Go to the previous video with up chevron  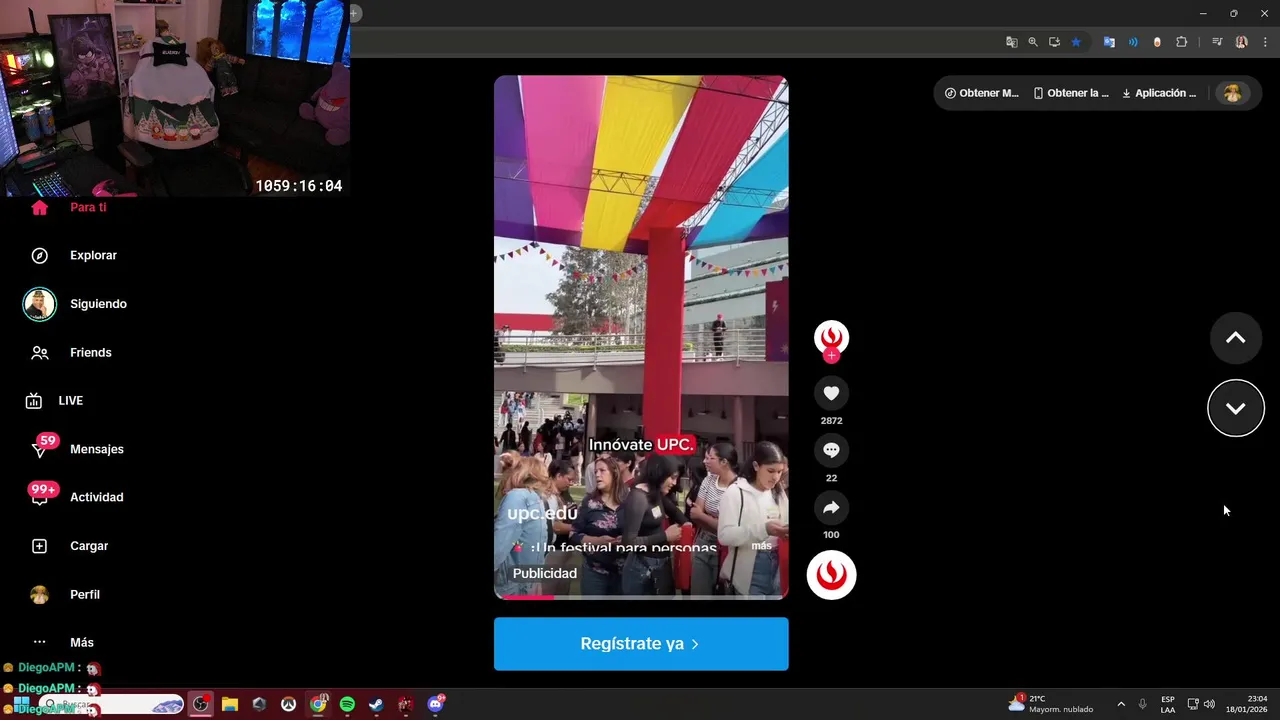click(x=1236, y=338)
